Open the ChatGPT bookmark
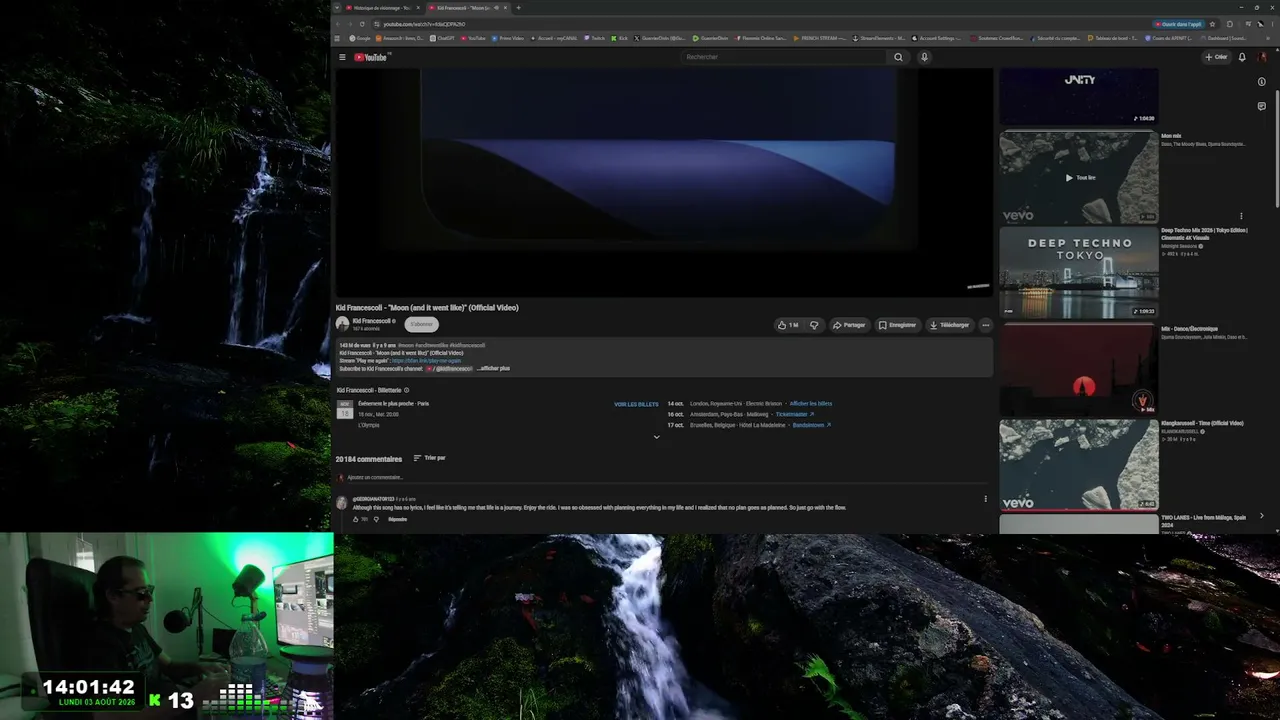 coord(442,38)
